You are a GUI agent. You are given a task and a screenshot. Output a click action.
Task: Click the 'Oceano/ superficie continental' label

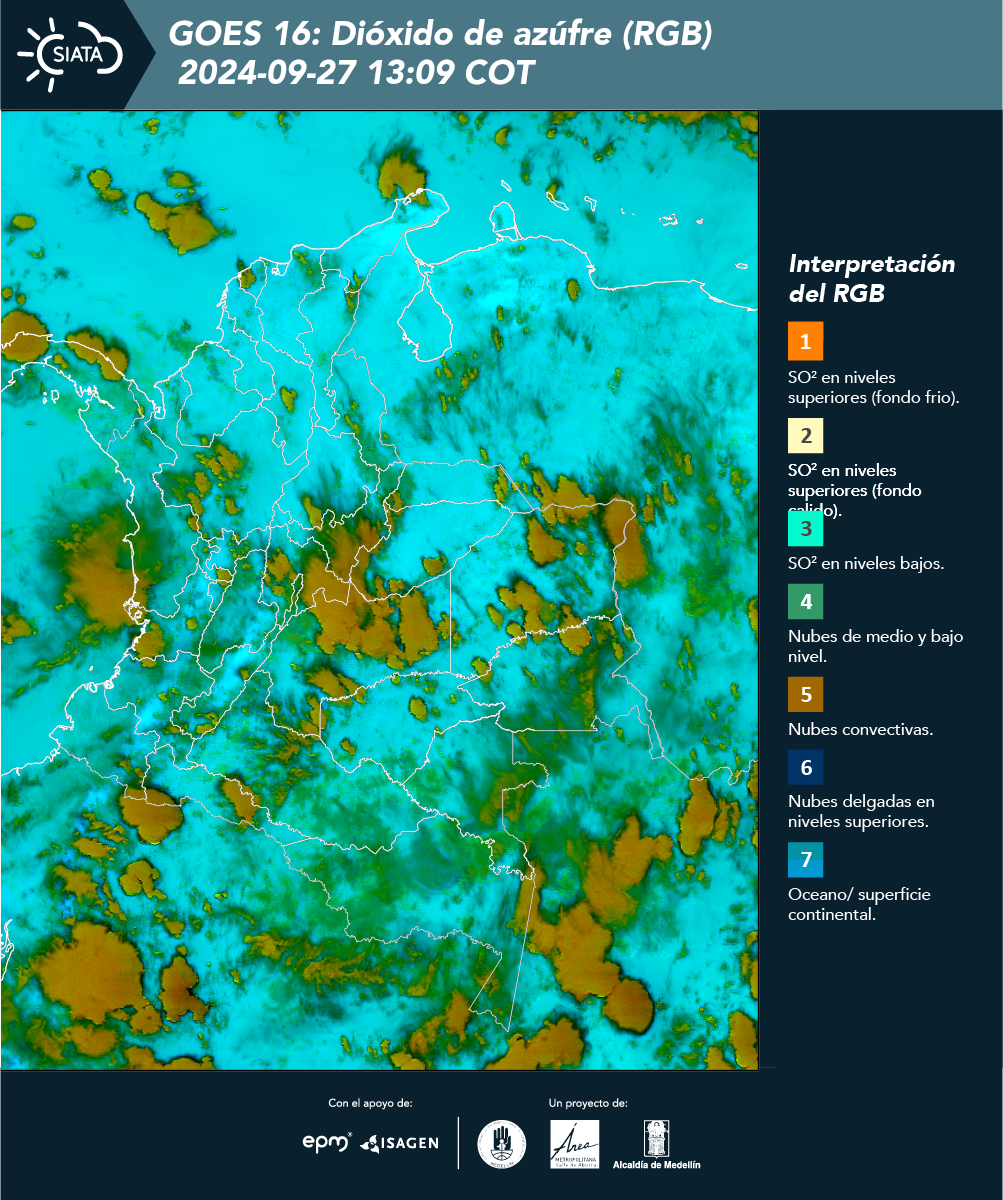pos(859,904)
